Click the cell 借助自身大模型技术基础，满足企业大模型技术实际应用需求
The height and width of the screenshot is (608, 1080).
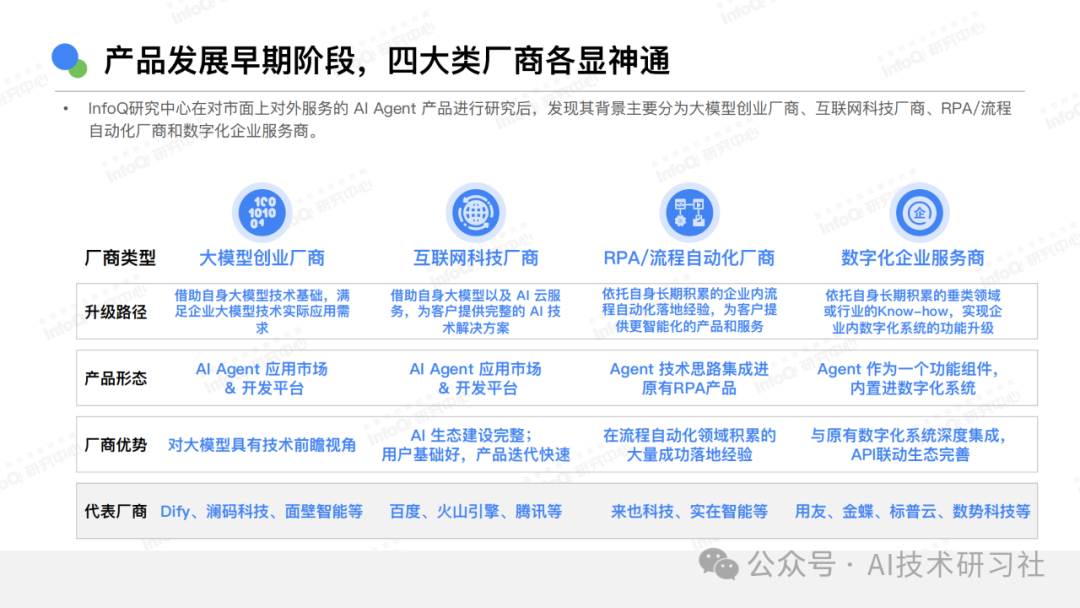[262, 312]
